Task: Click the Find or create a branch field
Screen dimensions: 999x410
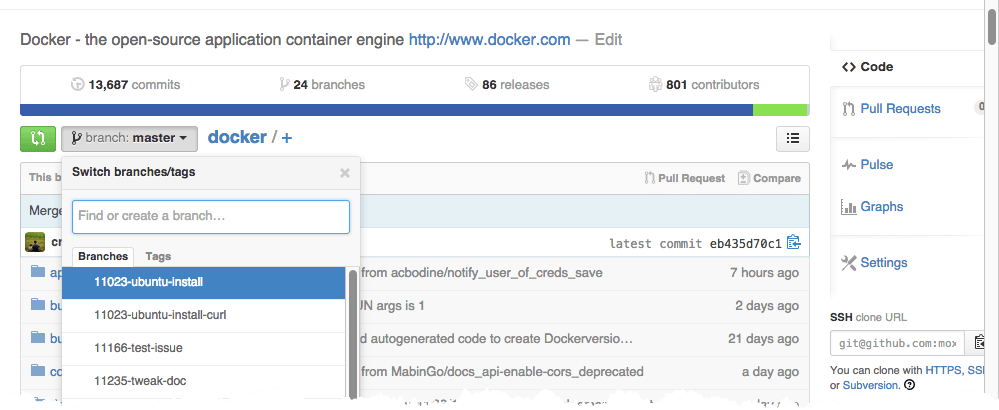Action: coord(210,216)
